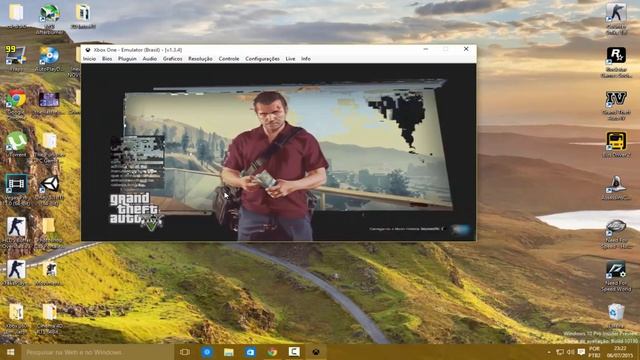Select the AutoPlay disc desktop shortcut
Screen dimensions: 640x360
[x=49, y=58]
